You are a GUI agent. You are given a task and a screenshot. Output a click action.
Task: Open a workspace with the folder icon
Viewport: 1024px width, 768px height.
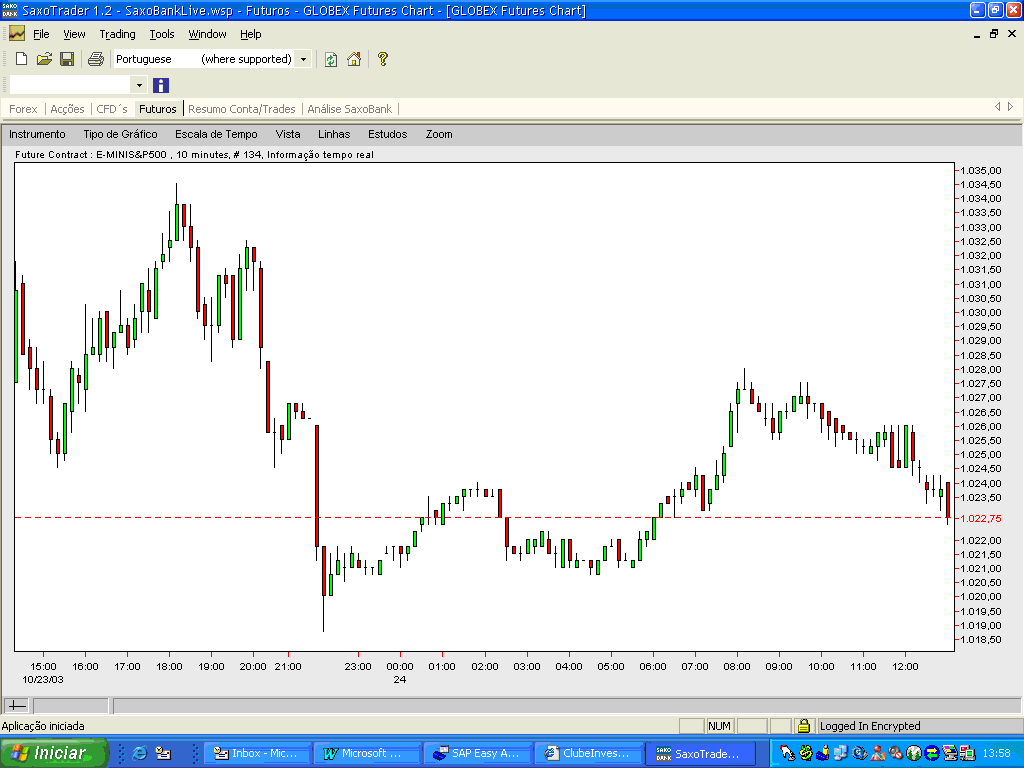pos(44,59)
